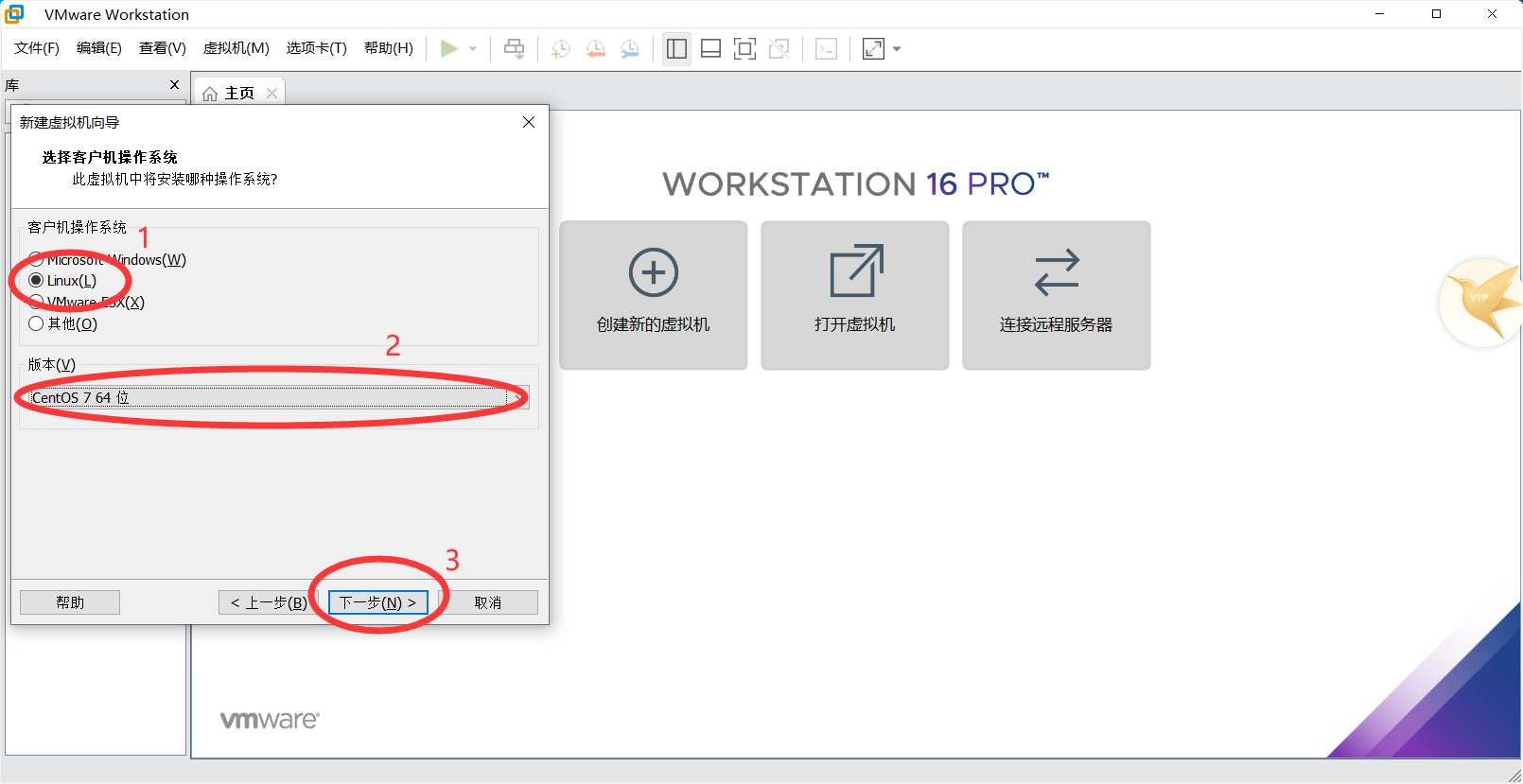
Task: Click the green power on play icon
Action: [449, 48]
